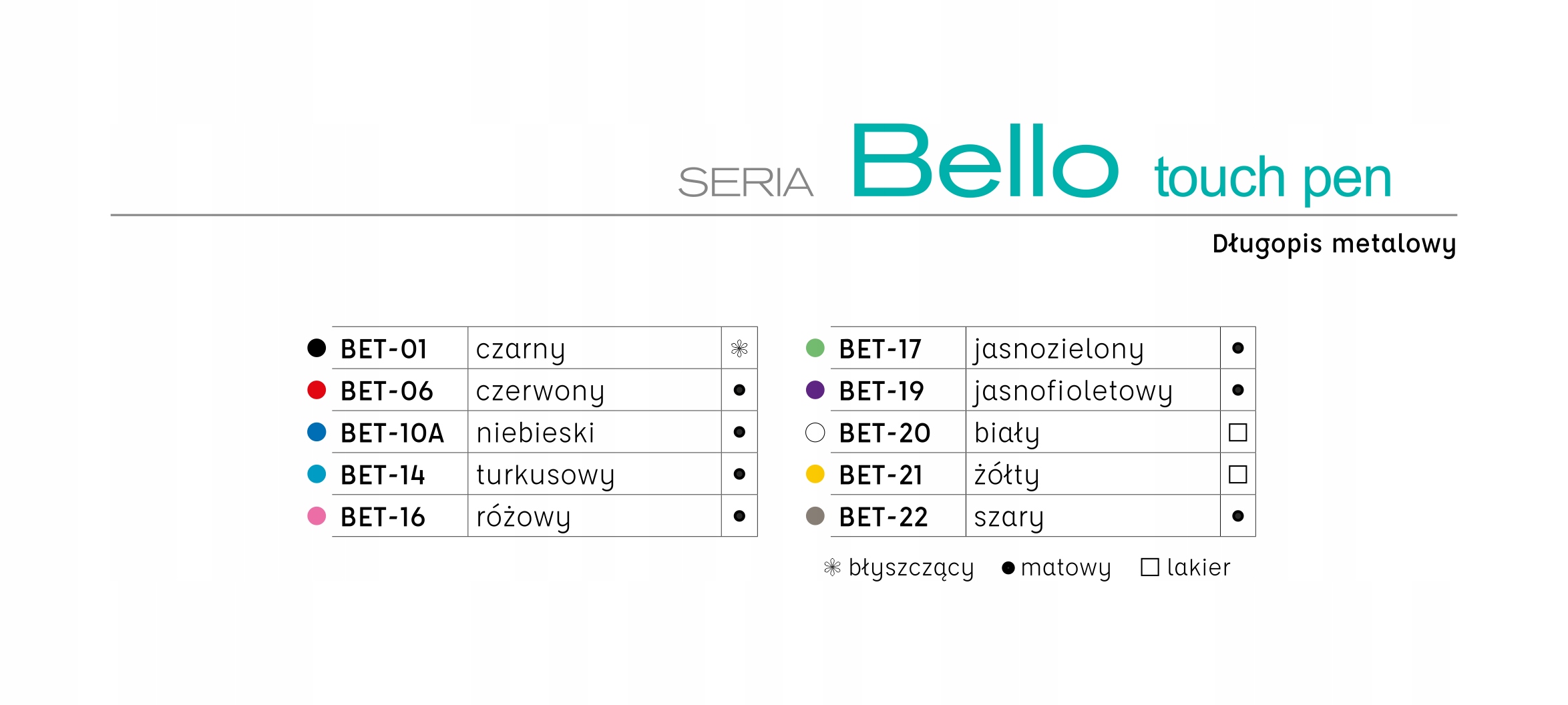
Task: Click the lakier square icon in legend
Action: tap(1150, 567)
